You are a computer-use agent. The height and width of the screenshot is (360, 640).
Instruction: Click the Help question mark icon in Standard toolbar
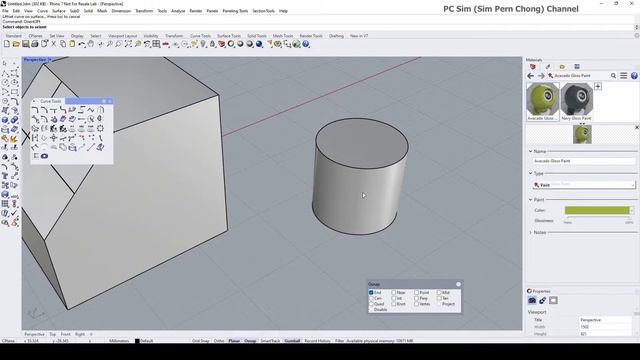(x=306, y=44)
